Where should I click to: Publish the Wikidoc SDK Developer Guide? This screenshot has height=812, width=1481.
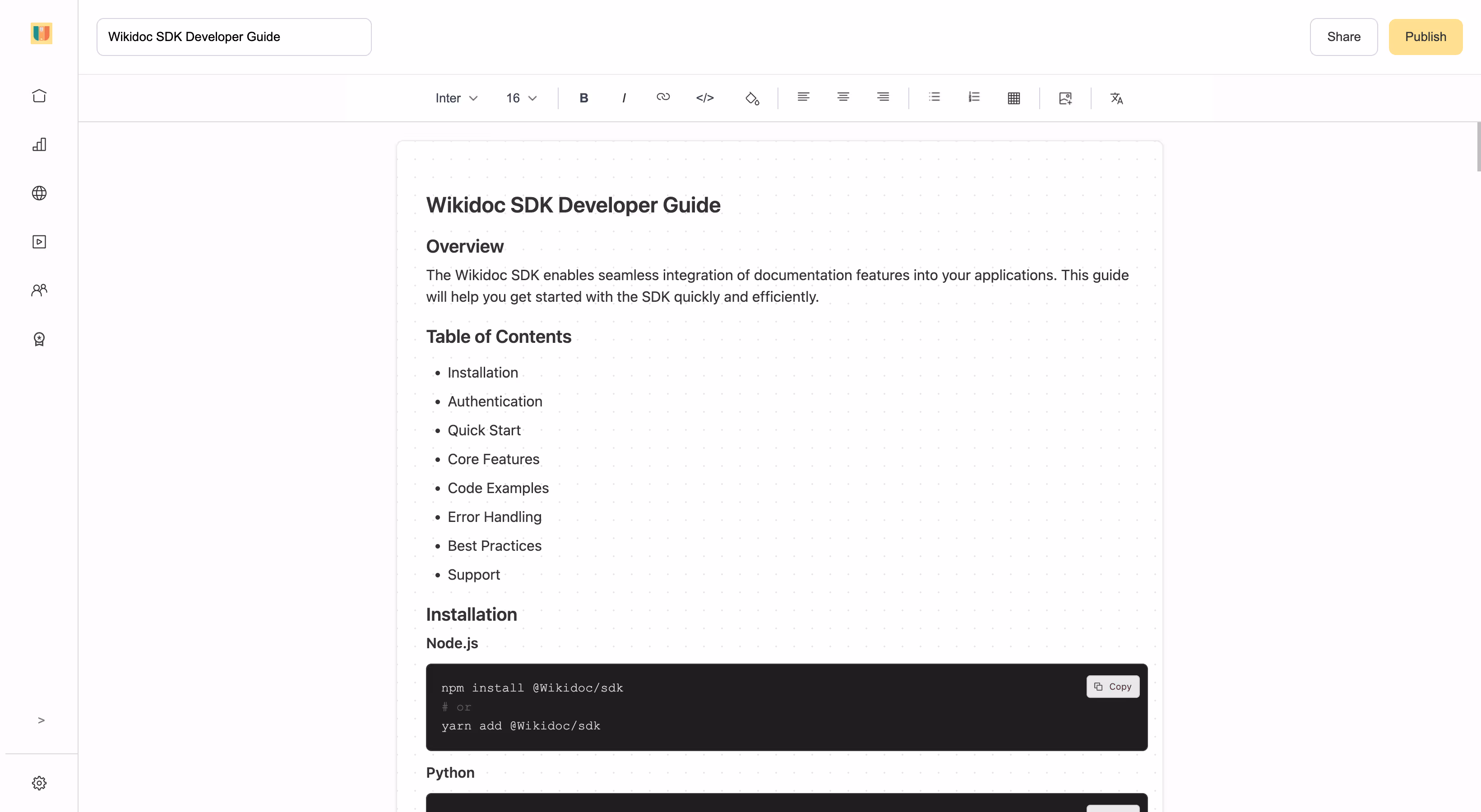[1425, 36]
